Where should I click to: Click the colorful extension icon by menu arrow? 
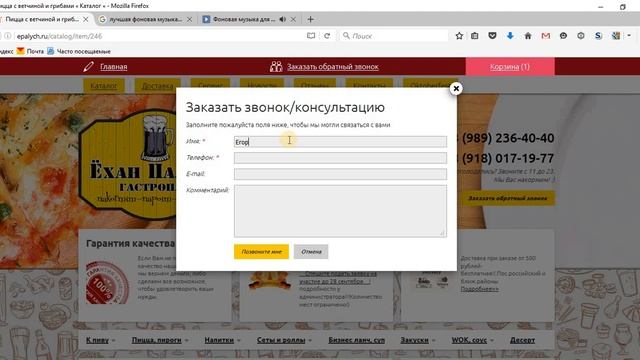click(616, 36)
